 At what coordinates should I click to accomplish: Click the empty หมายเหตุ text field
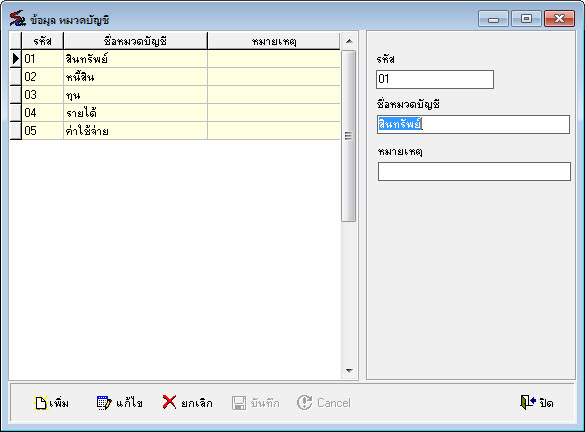pos(474,171)
